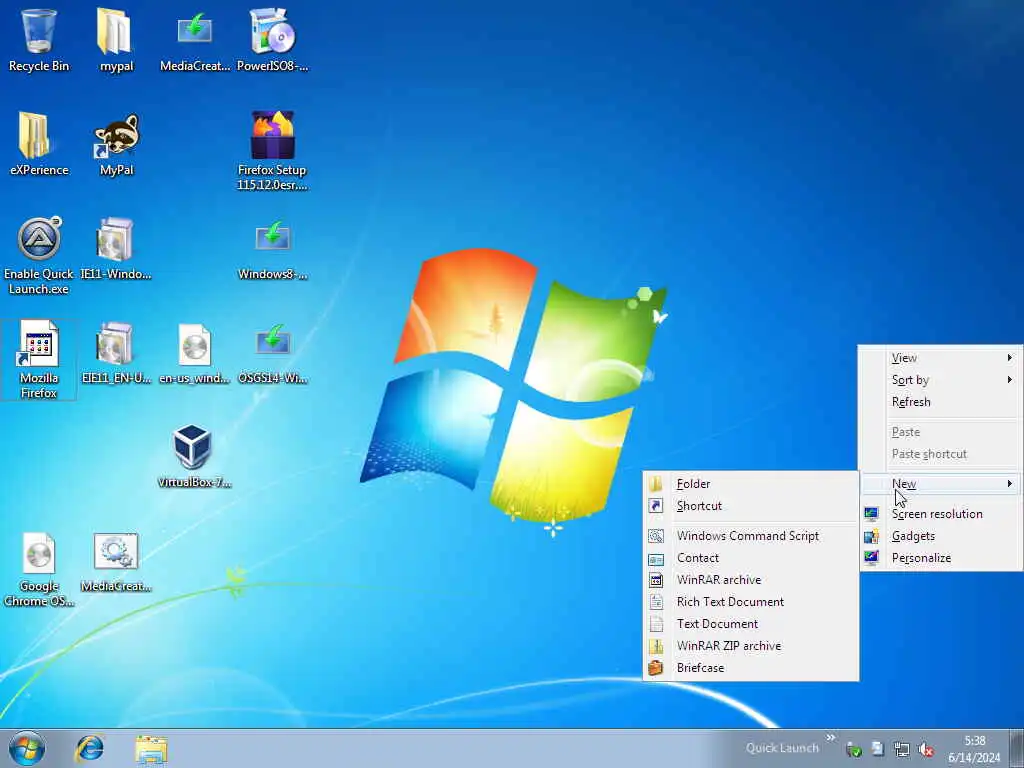The width and height of the screenshot is (1024, 768).
Task: Create a new WinRAR ZIP archive
Action: pyautogui.click(x=750, y=646)
